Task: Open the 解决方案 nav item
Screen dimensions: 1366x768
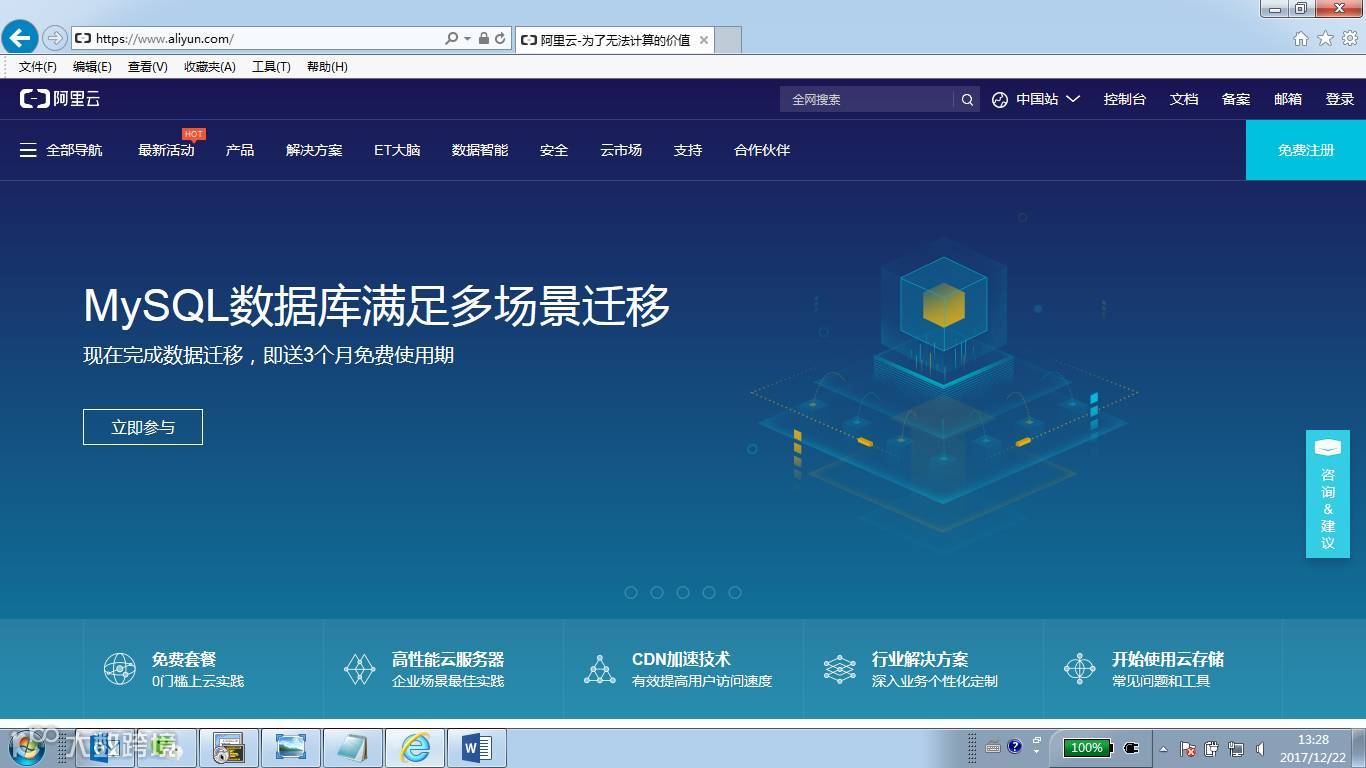Action: coord(314,150)
